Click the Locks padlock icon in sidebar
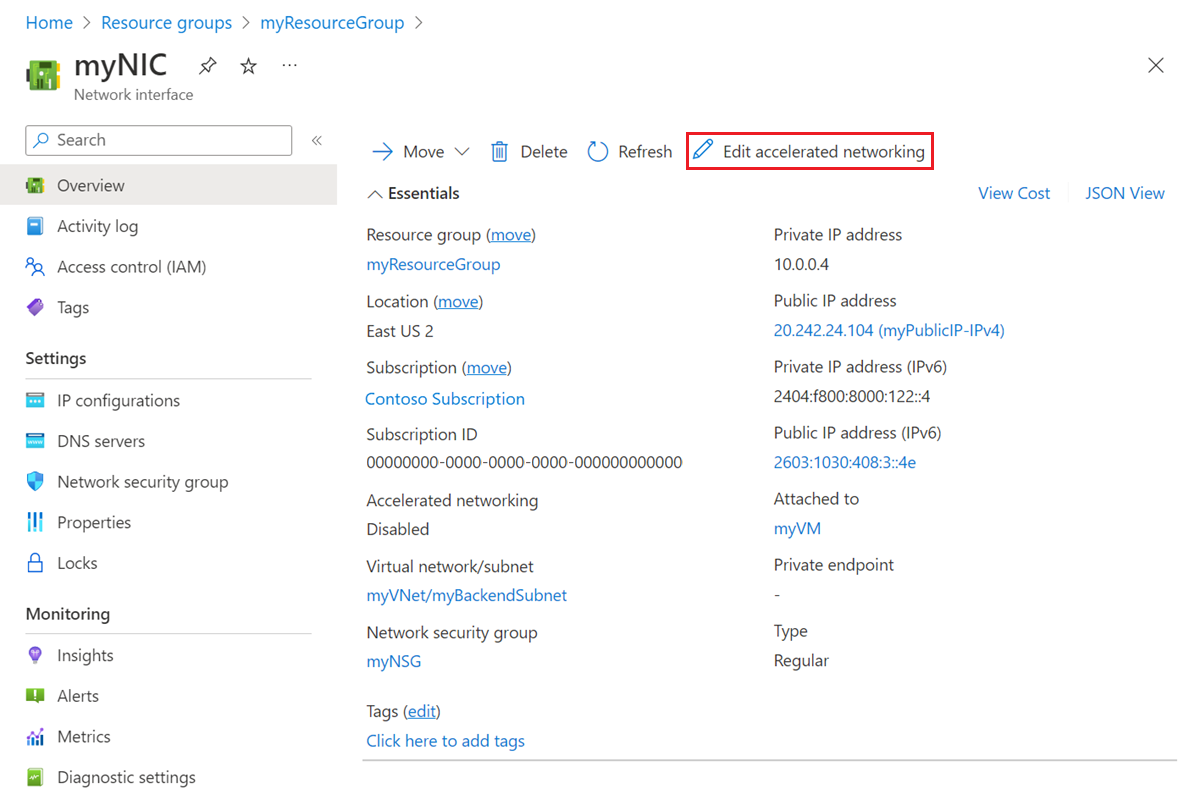Screen dimensions: 1200x811 pyautogui.click(x=36, y=563)
